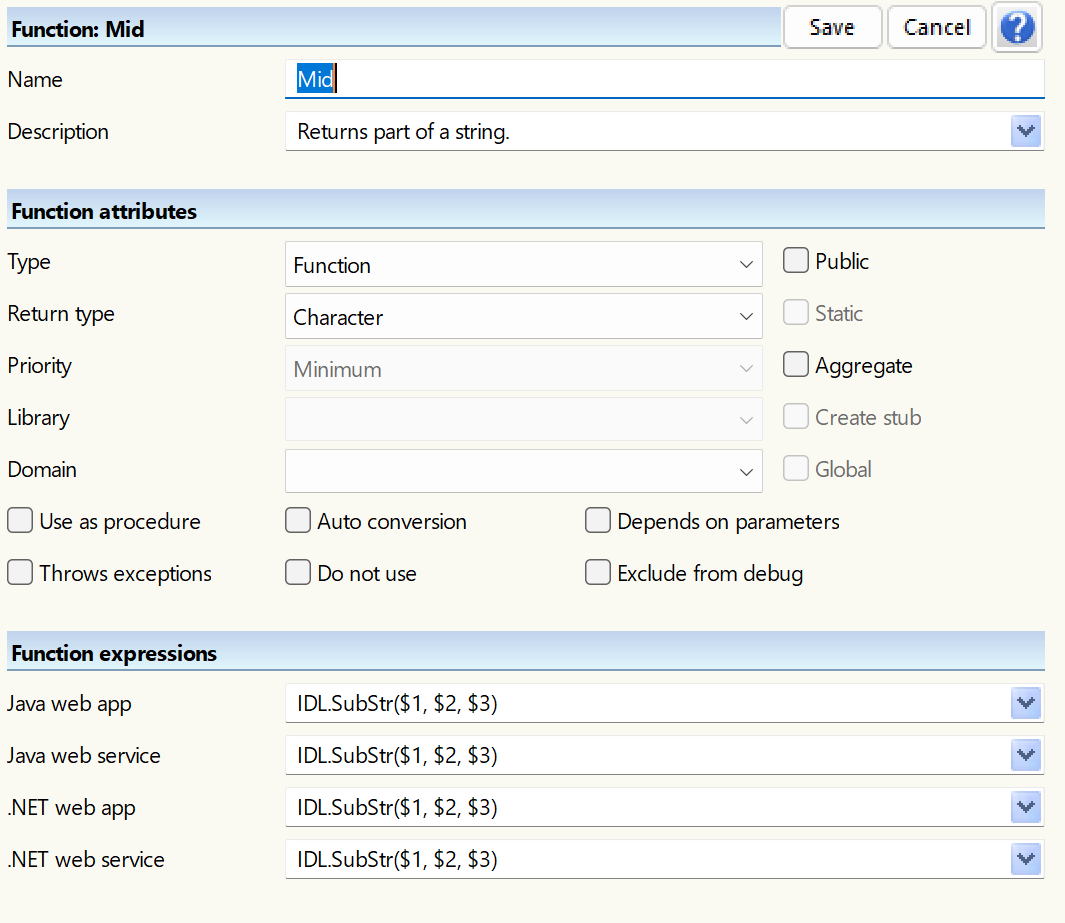Check the Exclude from debug box
Screen dimensions: 1065x923
coord(598,573)
